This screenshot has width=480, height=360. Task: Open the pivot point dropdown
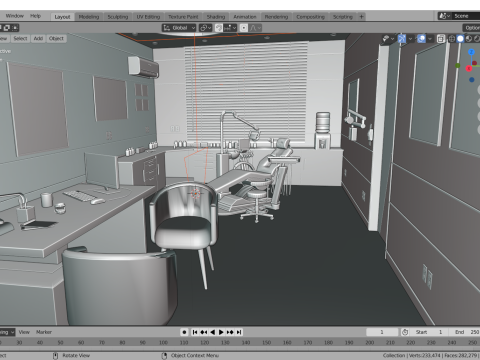click(205, 28)
